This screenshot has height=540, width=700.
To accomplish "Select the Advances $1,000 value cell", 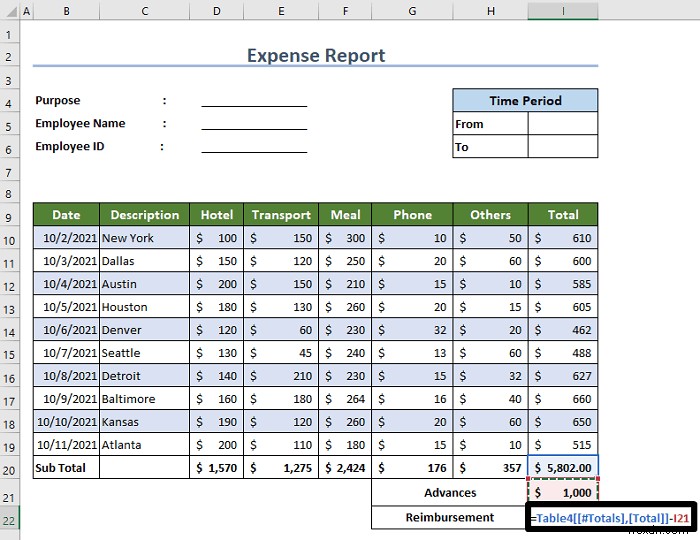I will [563, 493].
